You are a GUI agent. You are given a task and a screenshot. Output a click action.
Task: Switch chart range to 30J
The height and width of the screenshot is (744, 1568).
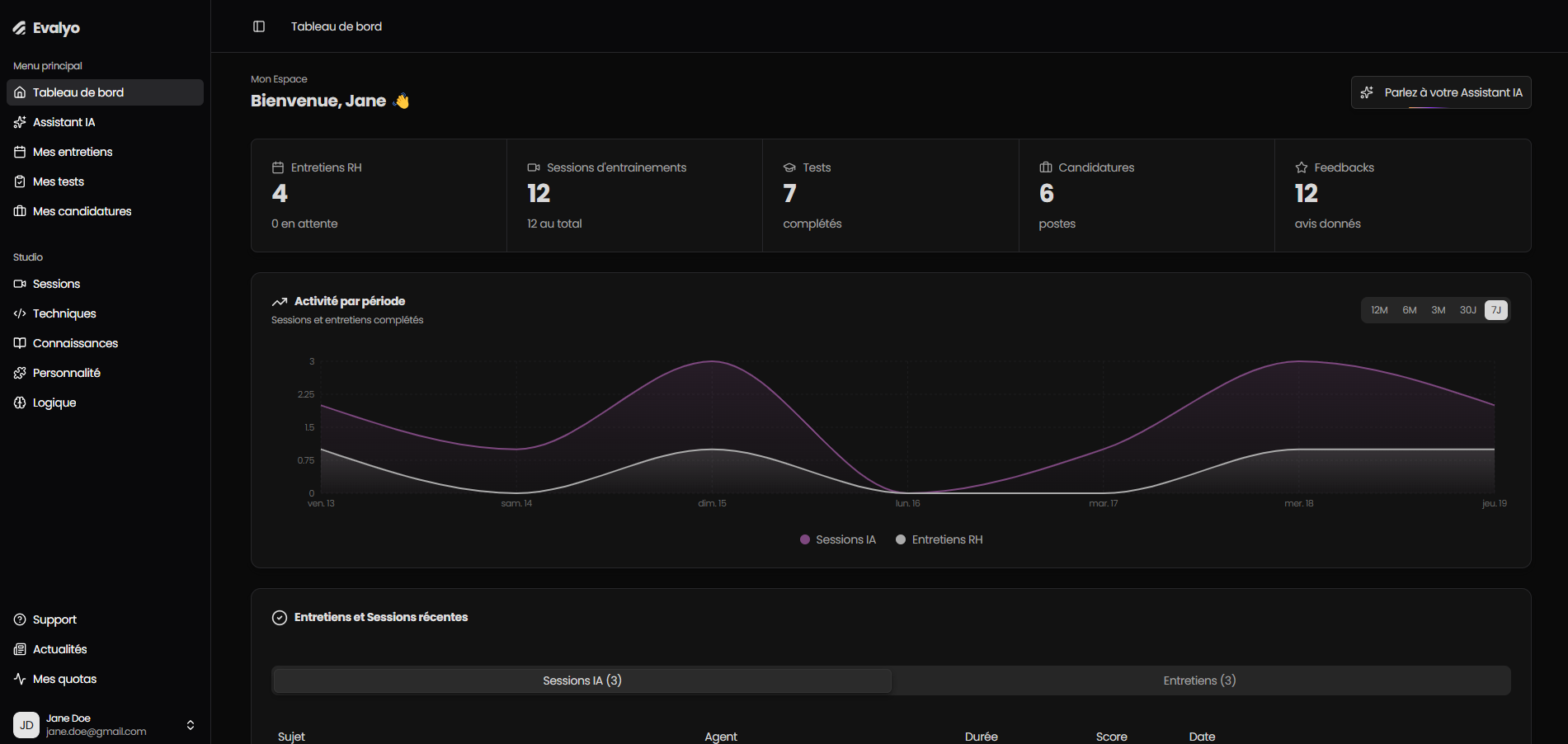coord(1467,310)
